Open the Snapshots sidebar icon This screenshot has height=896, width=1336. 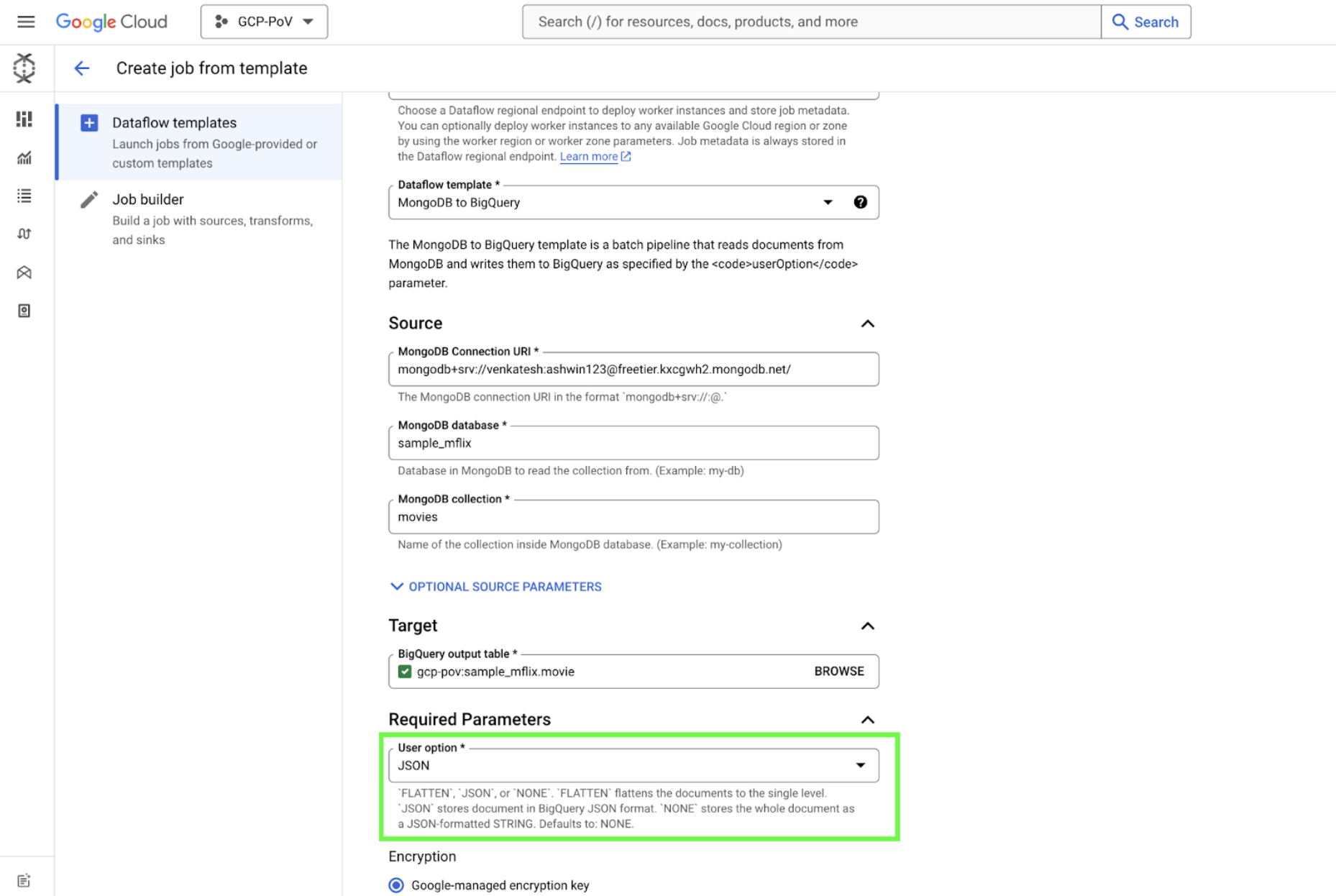point(24,272)
